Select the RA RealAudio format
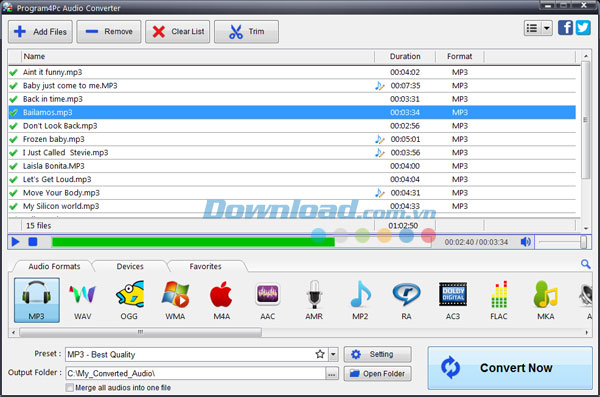 pyautogui.click(x=406, y=300)
